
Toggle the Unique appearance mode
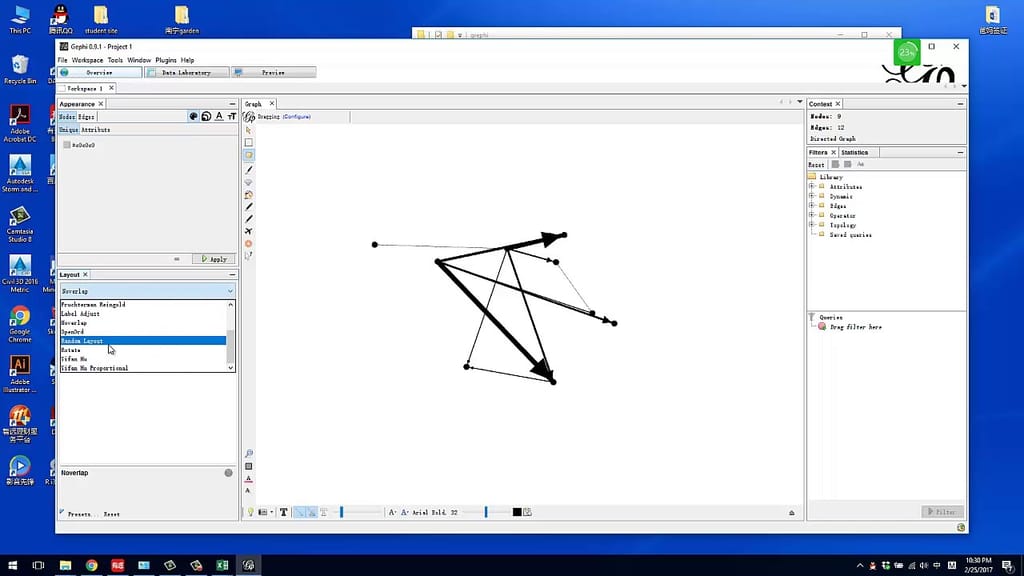[69, 129]
